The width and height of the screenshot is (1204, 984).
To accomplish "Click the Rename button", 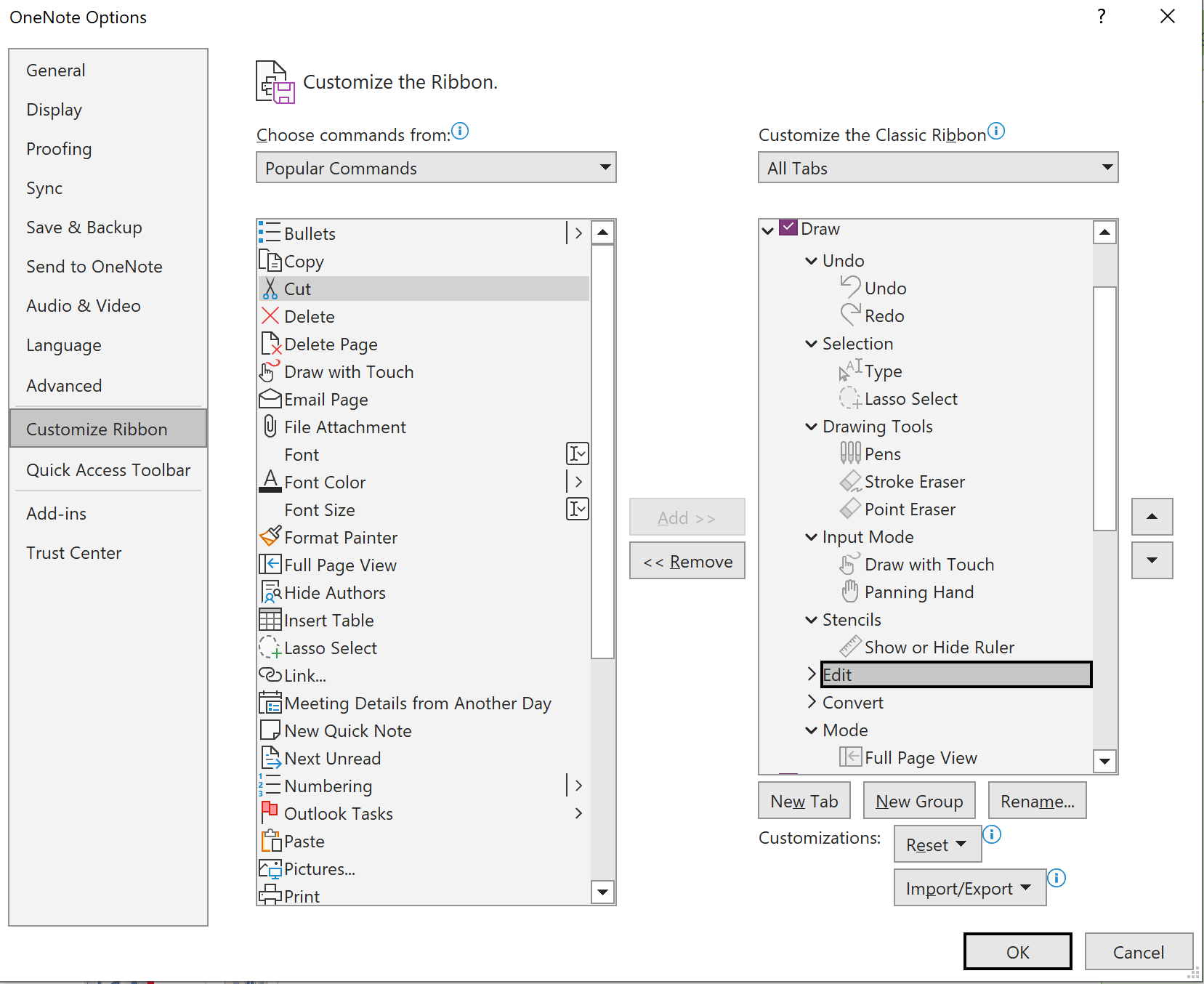I will 1037,800.
